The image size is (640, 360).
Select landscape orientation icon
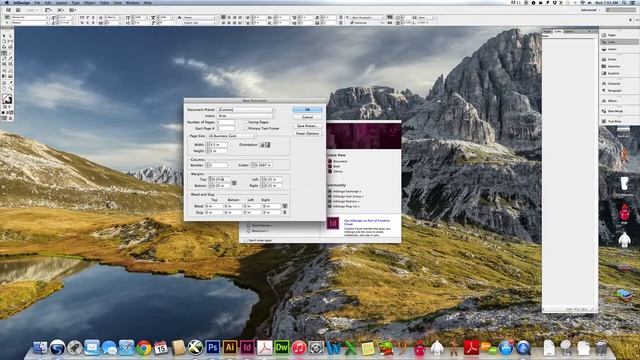[268, 145]
